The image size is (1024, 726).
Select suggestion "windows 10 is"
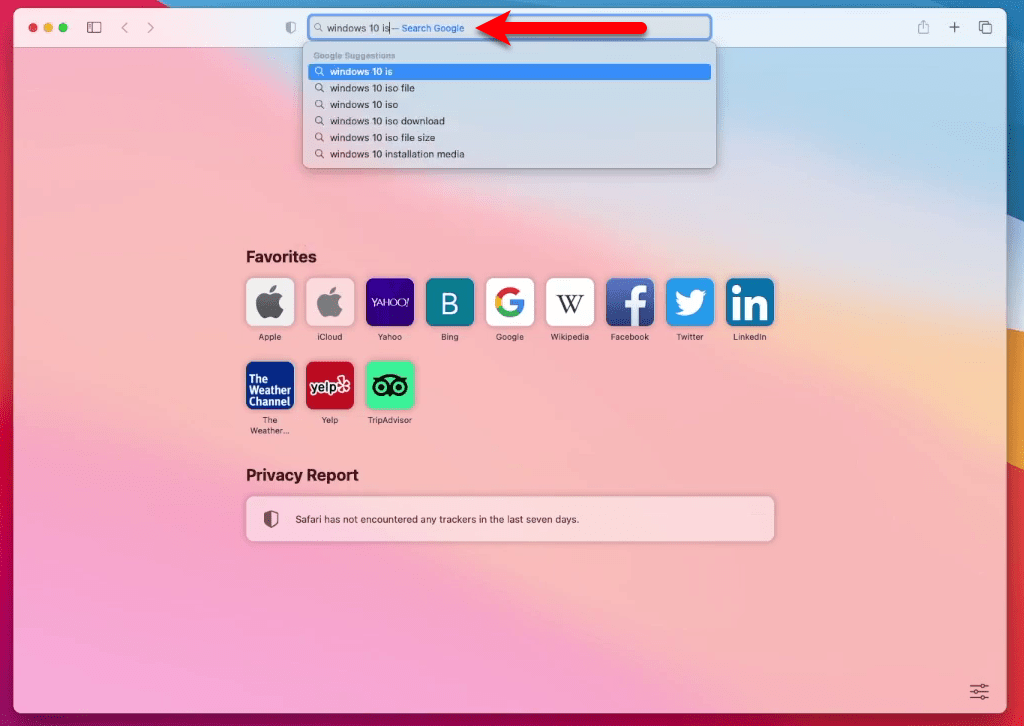(509, 72)
